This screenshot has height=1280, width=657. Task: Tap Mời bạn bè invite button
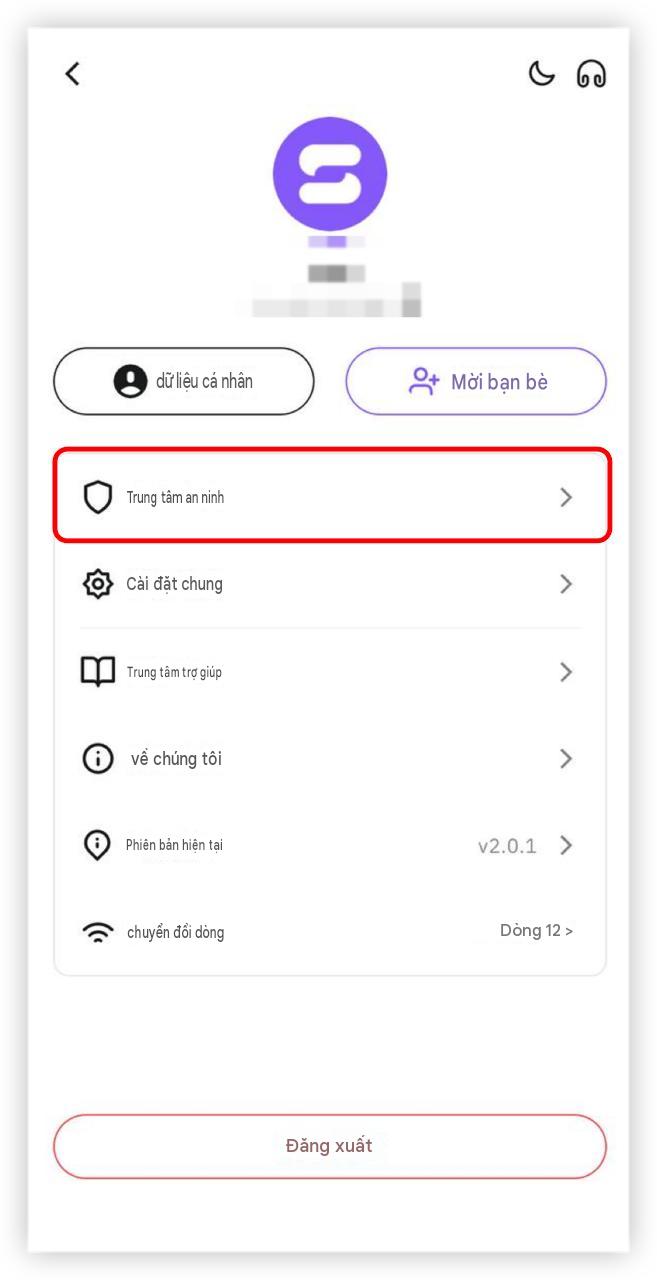(x=476, y=381)
